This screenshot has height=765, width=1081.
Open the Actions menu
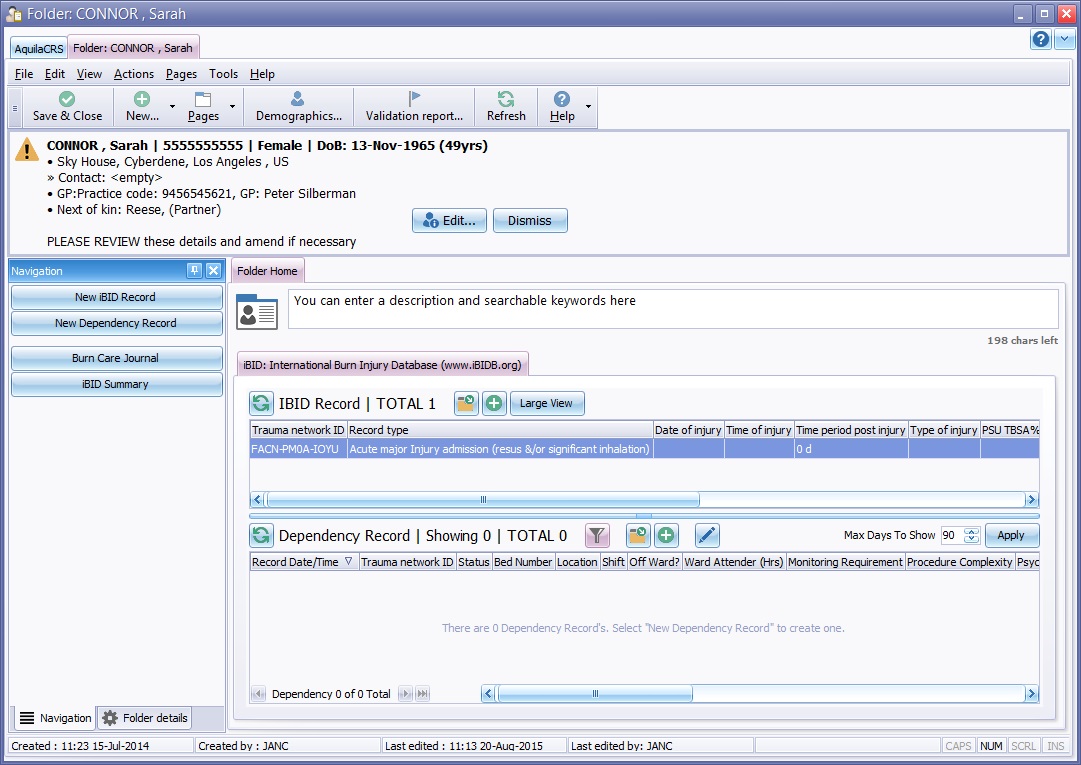coord(133,74)
